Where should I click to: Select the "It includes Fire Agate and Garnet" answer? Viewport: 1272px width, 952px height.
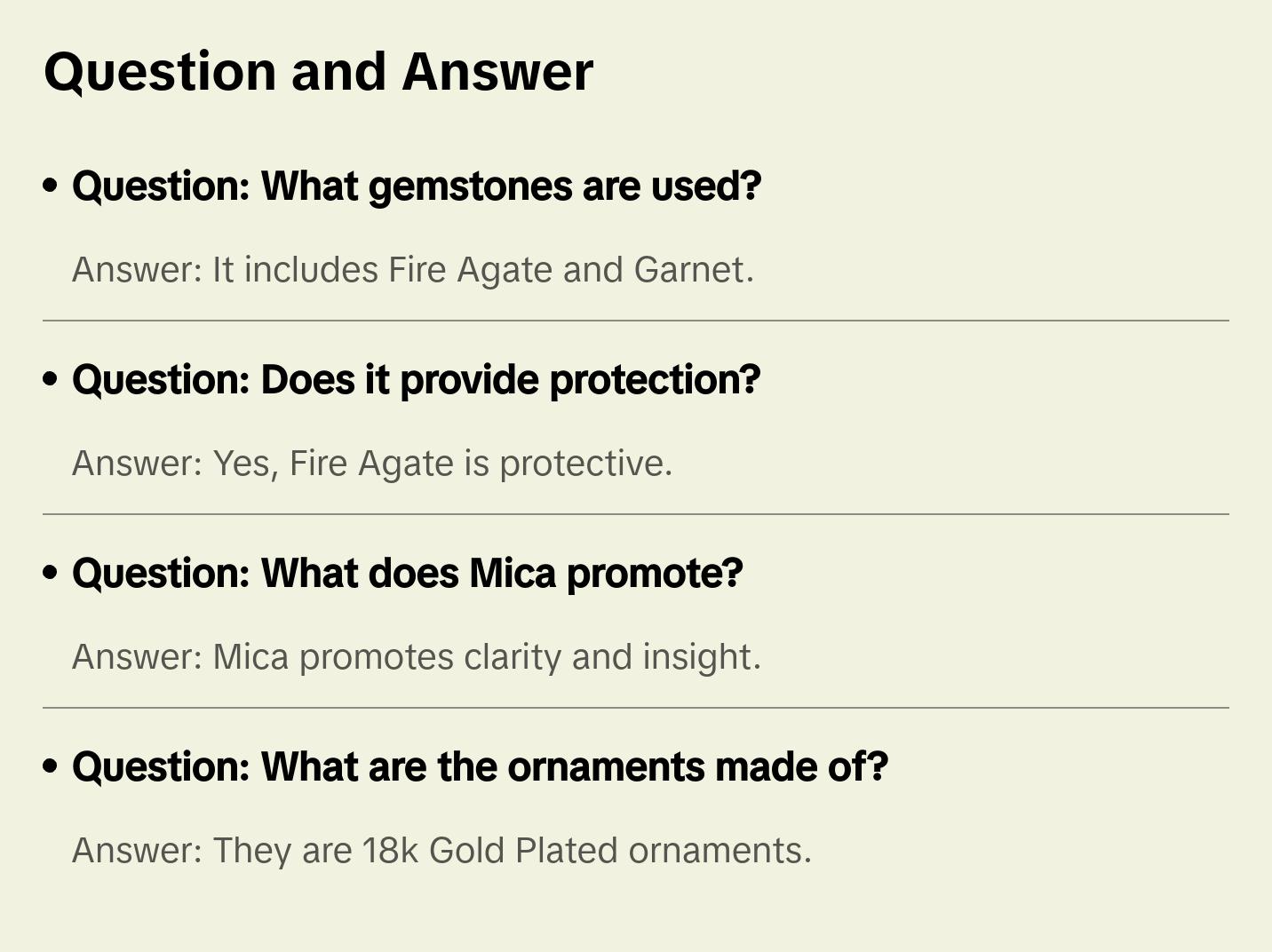pyautogui.click(x=412, y=270)
